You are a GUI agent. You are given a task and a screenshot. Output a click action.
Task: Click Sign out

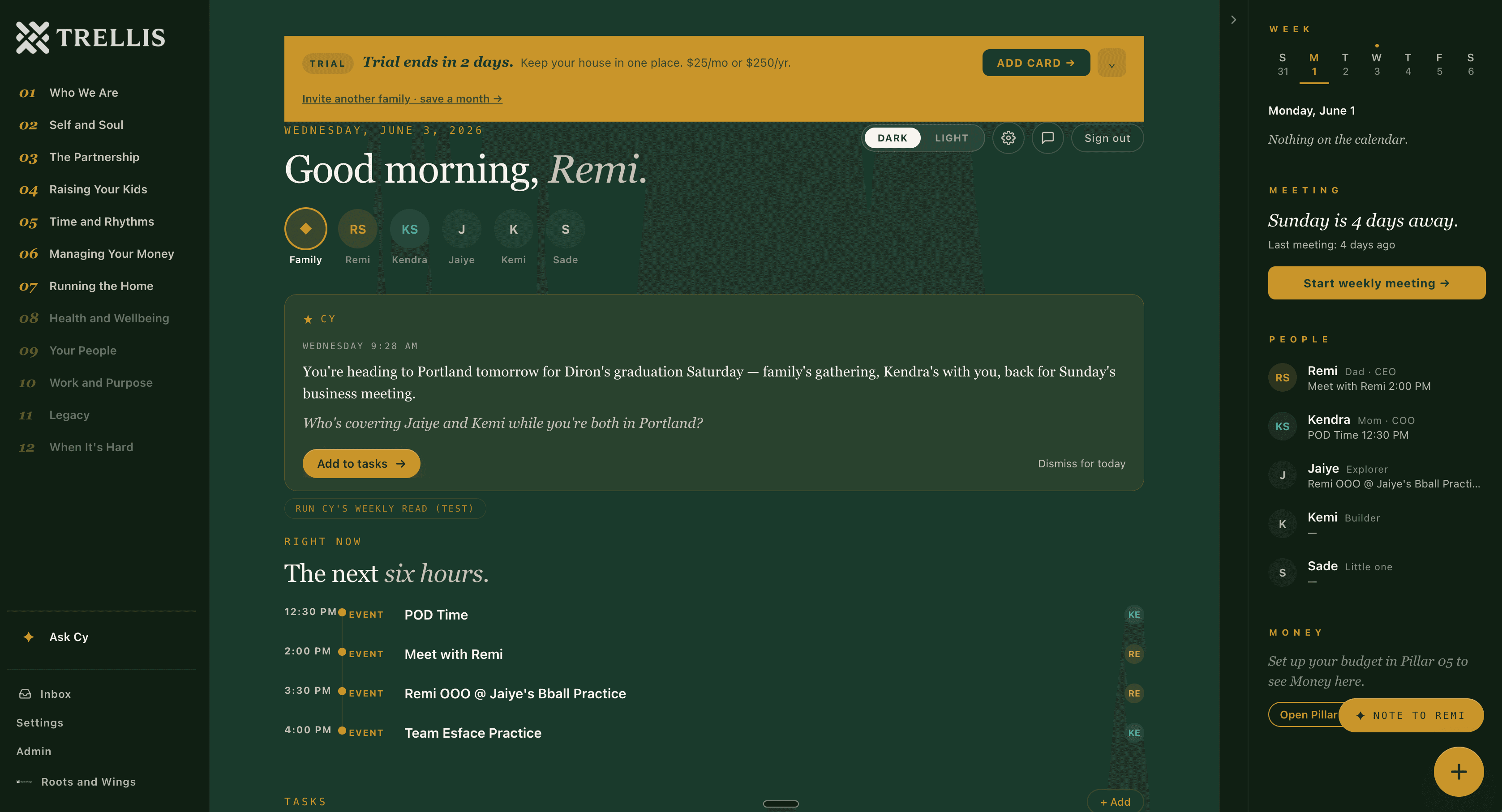tap(1107, 138)
